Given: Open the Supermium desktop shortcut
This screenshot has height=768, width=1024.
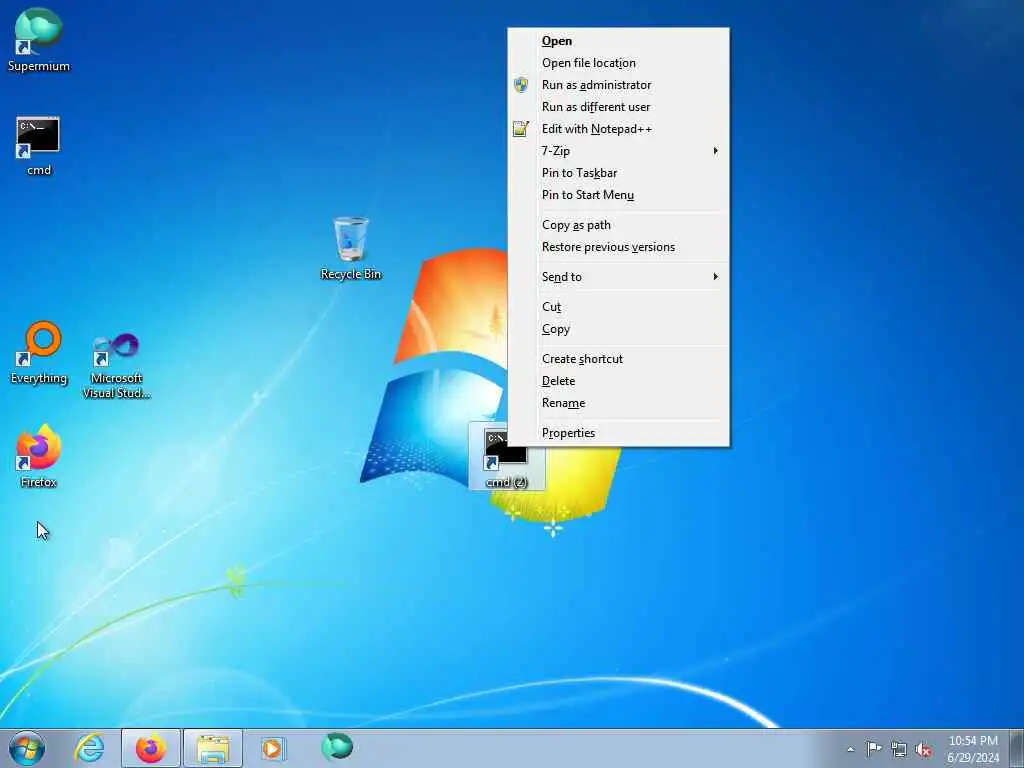Looking at the screenshot, I should click(x=39, y=39).
